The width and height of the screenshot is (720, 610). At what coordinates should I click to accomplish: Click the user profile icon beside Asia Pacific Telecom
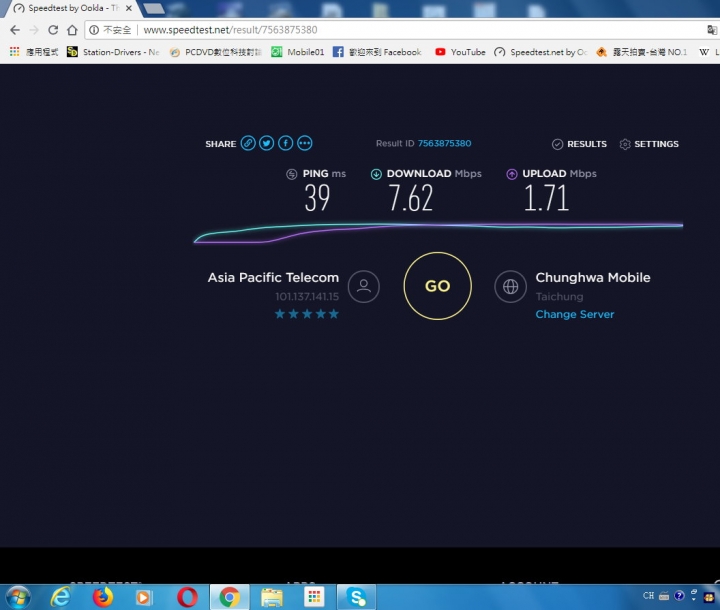364,286
